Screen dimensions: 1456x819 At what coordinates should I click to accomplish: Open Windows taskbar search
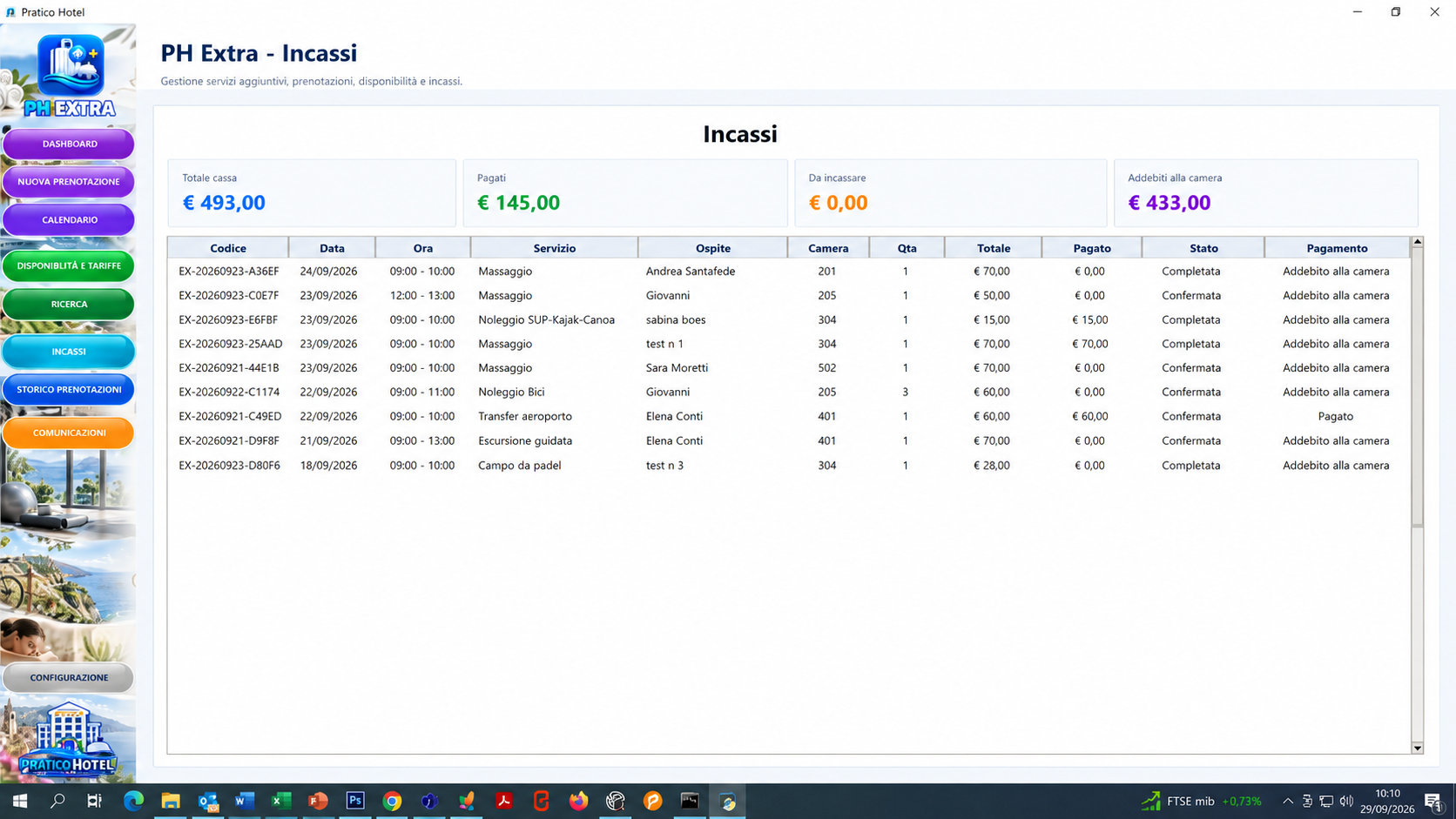coord(57,801)
